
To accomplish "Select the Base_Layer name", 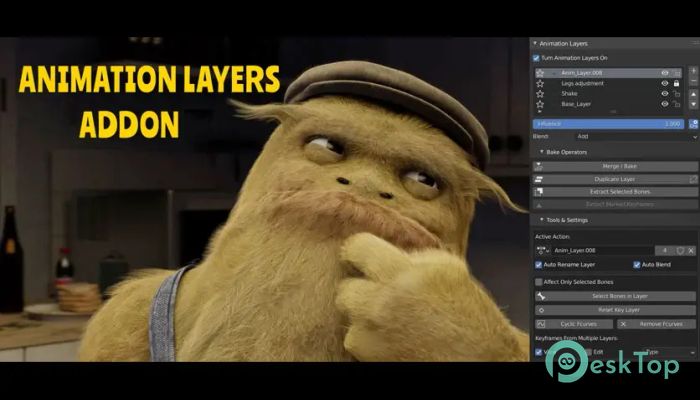I will (x=576, y=104).
